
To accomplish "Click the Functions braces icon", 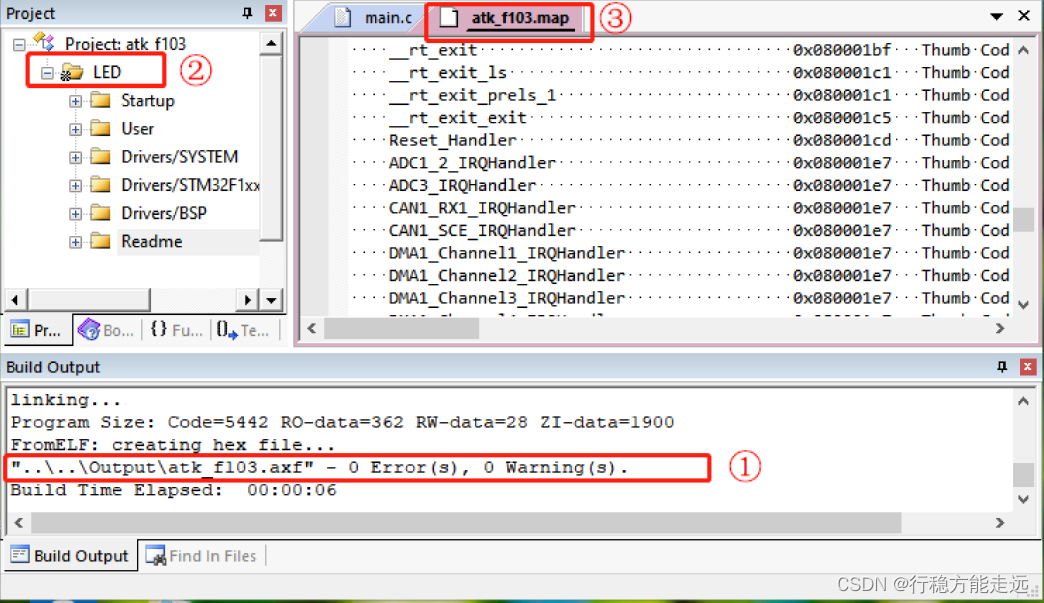I will click(158, 329).
